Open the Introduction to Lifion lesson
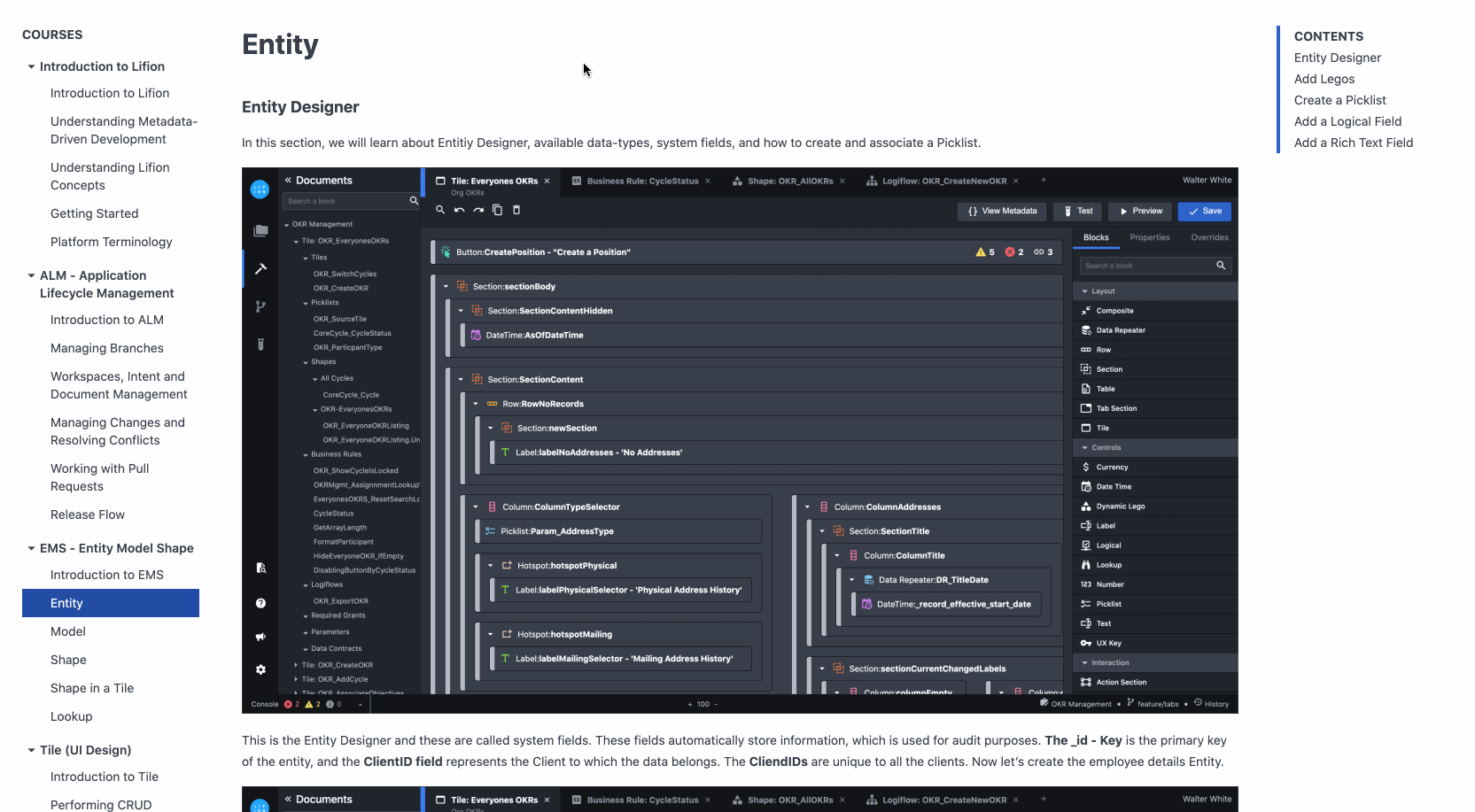The image size is (1475, 812). (x=110, y=93)
